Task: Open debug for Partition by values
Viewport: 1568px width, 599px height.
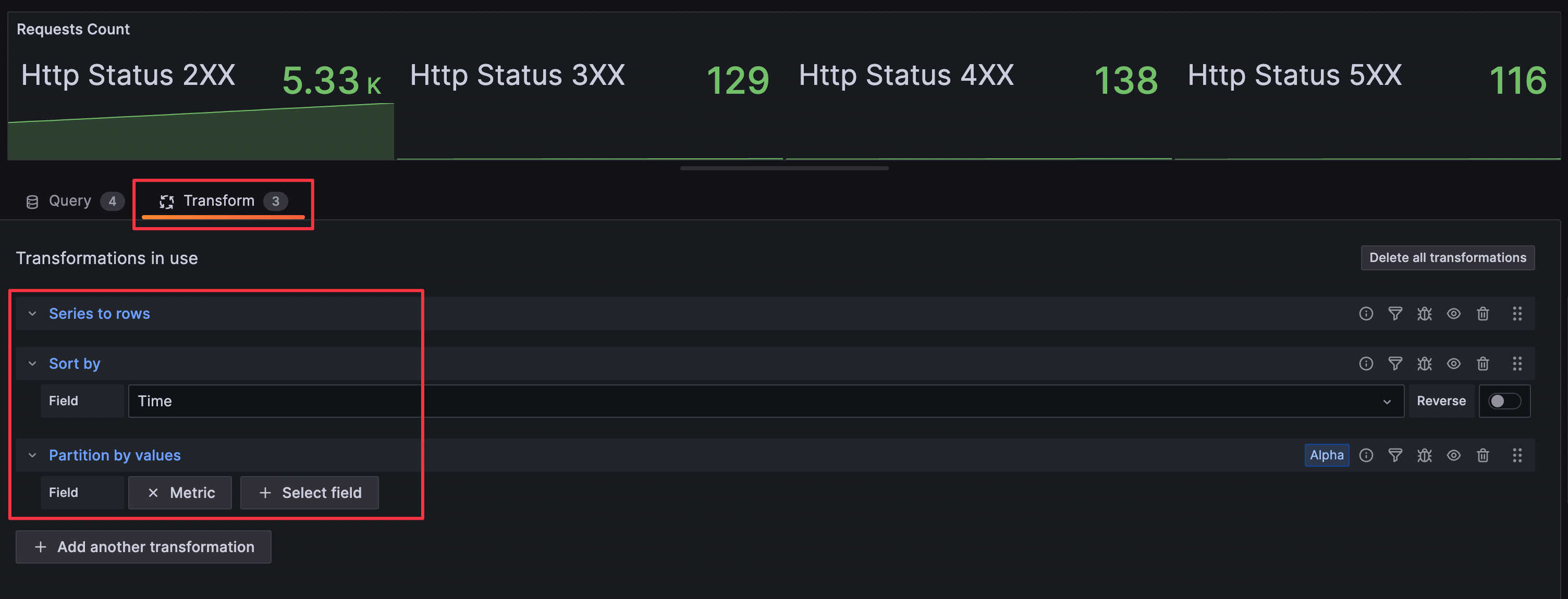Action: pos(1424,455)
